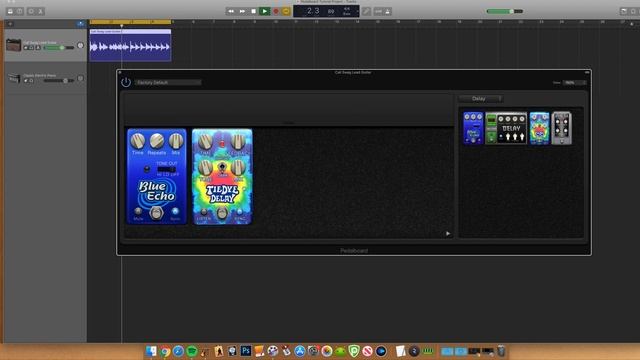Open the Quick Help button
The height and width of the screenshot is (360, 640).
pyautogui.click(x=20, y=11)
